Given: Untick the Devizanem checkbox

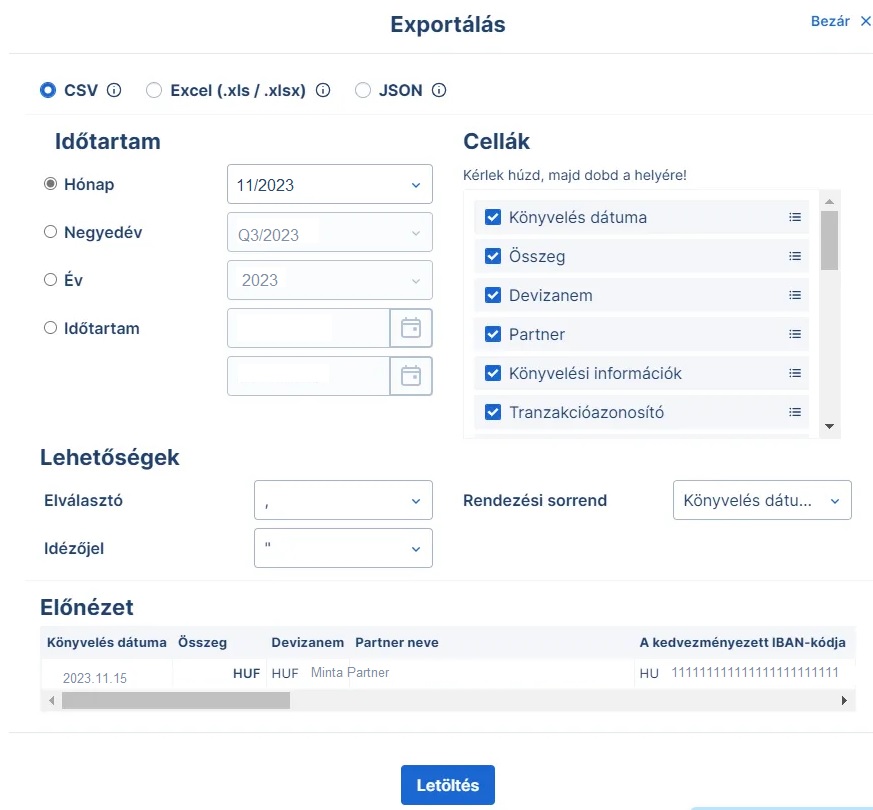Looking at the screenshot, I should 492,295.
